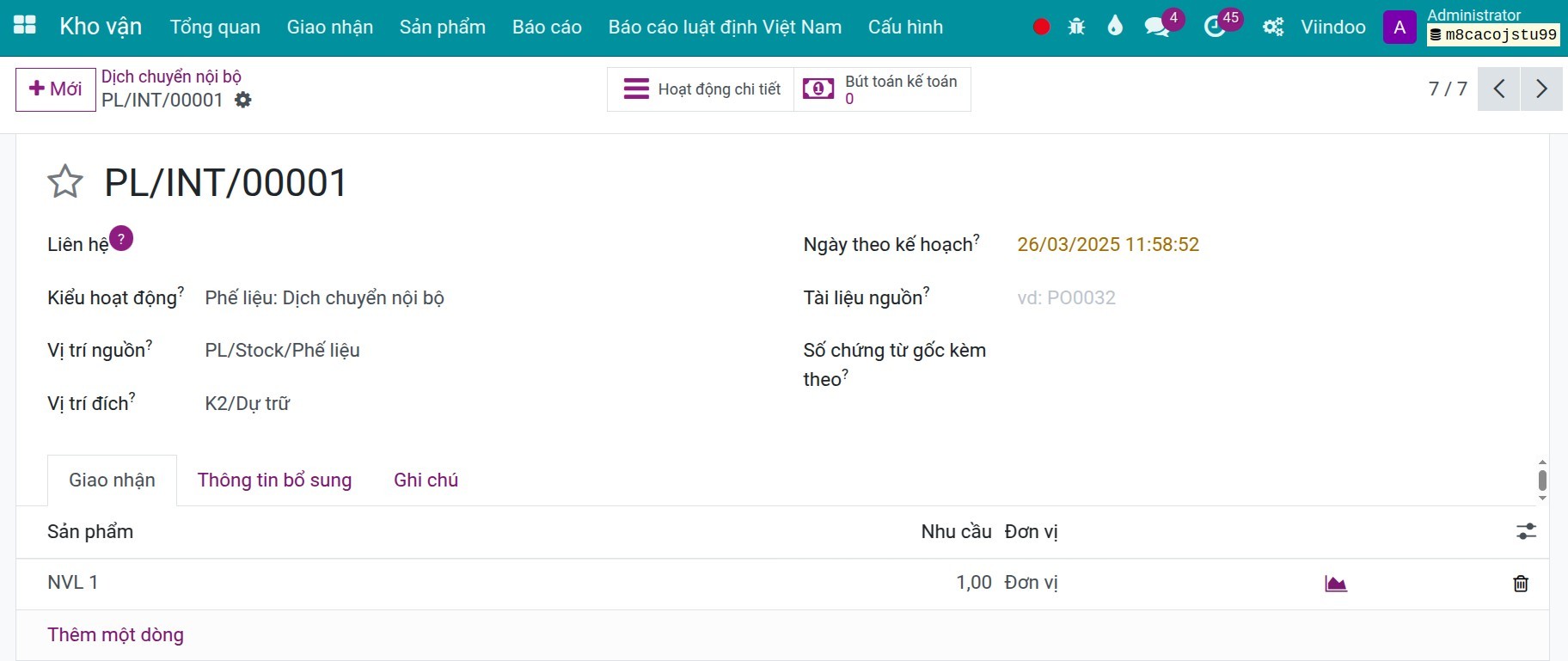This screenshot has height=661, width=1568.
Task: Switch to the Ghi chú tab
Action: tap(426, 480)
